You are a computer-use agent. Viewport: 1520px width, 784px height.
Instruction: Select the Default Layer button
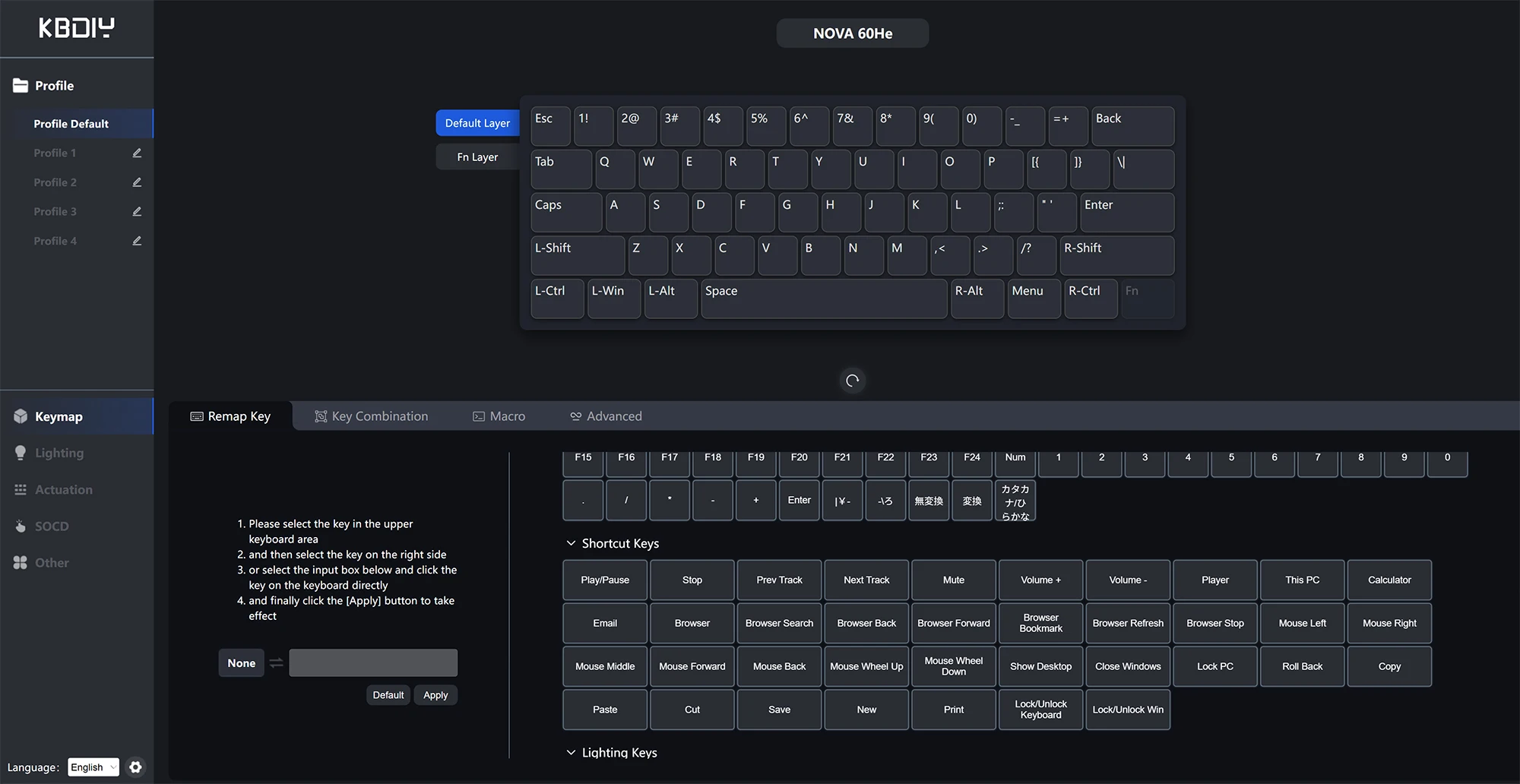point(477,123)
